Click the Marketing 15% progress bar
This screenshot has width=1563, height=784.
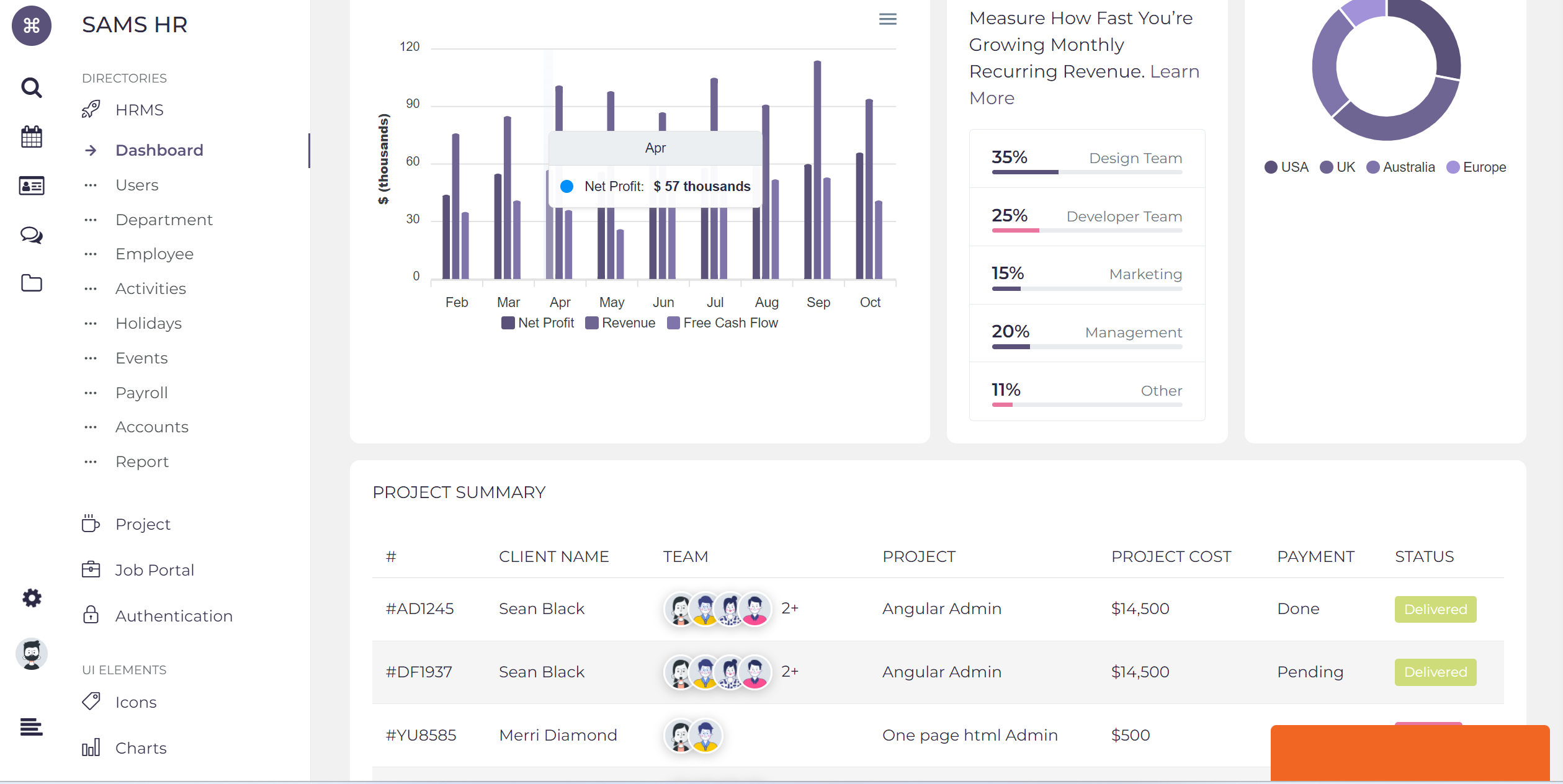[x=1087, y=288]
